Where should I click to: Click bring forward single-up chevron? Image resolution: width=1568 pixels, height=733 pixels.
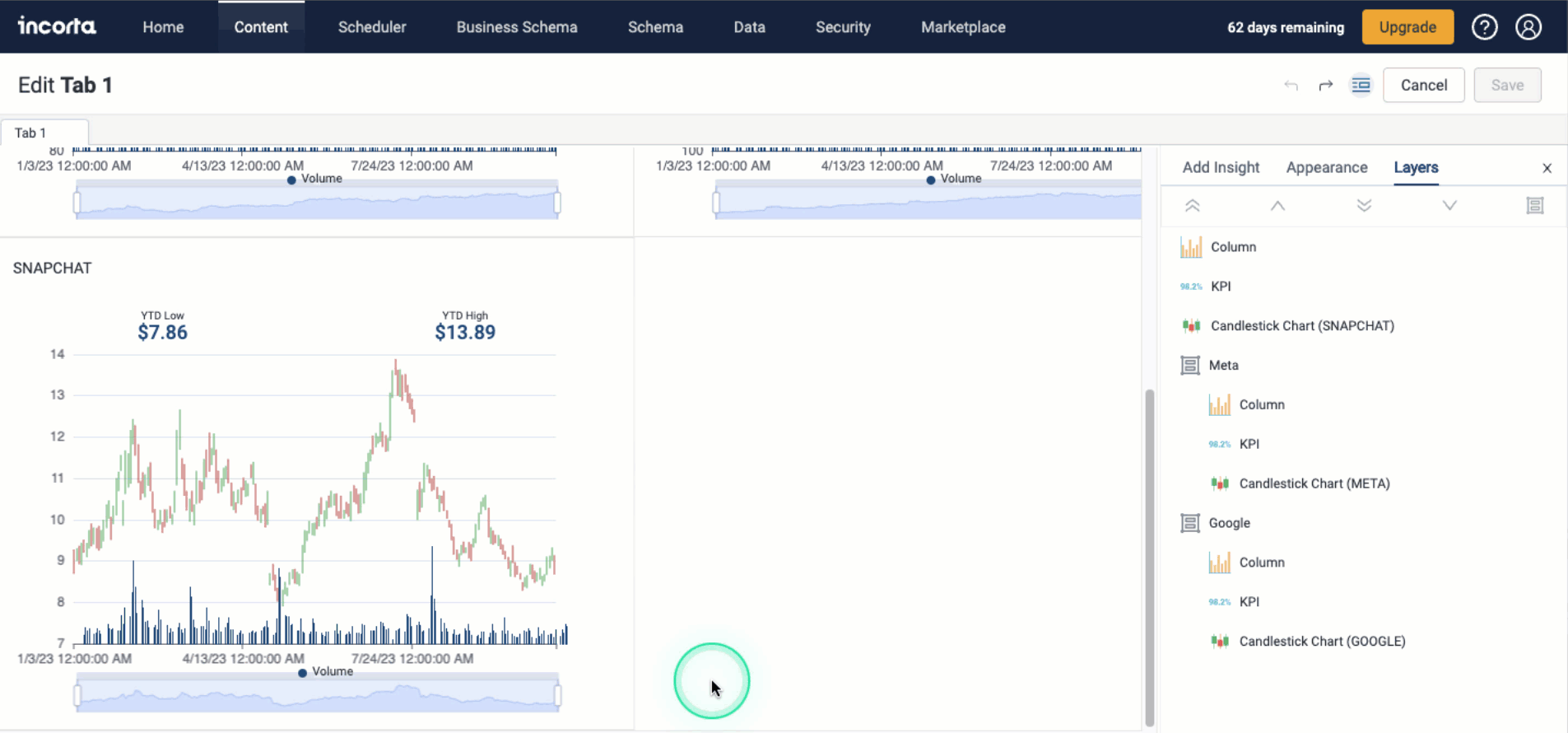[1277, 206]
